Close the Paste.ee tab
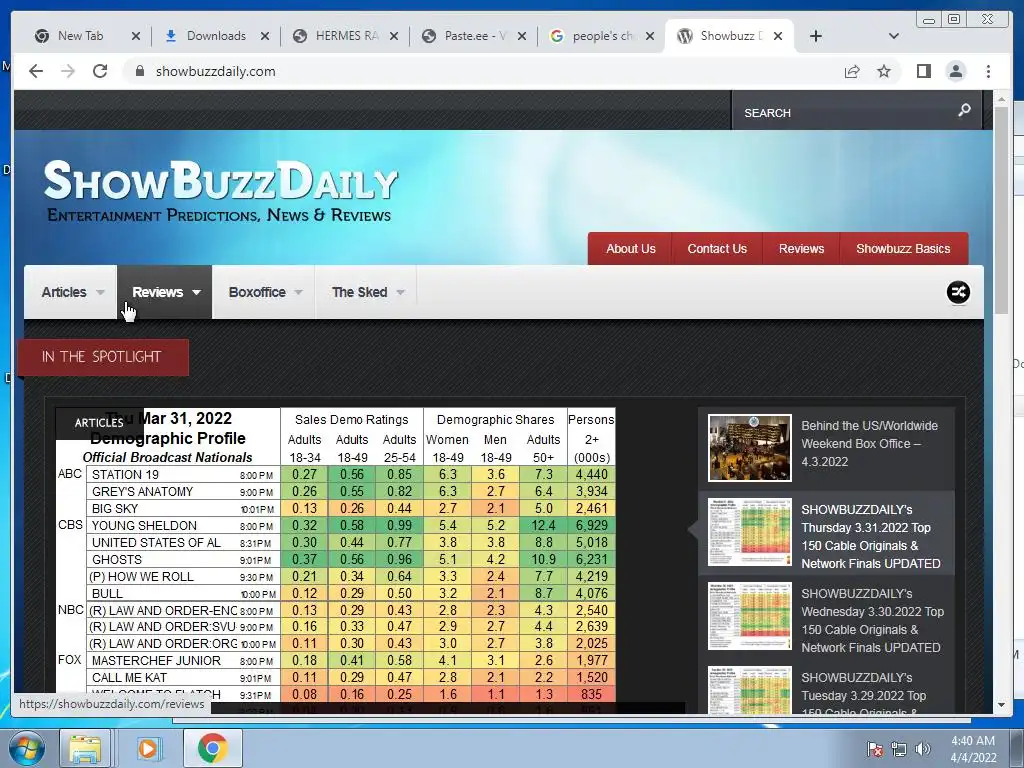 (x=522, y=36)
